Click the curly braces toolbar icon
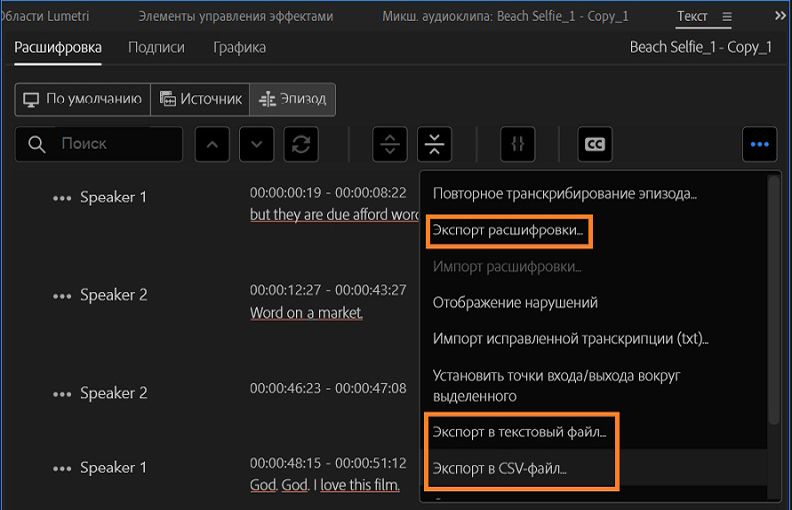Screen dimensions: 792x510 pos(517,144)
